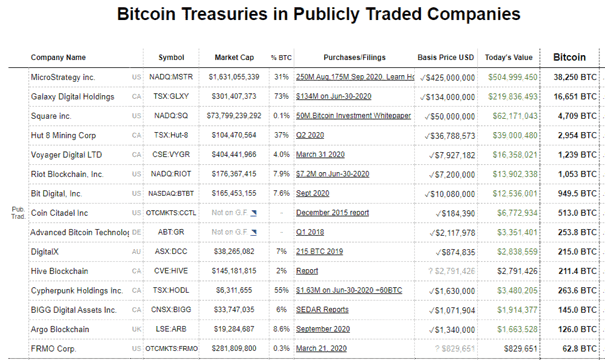Open DigitalX 215 BTC 2019 link
Image resolution: width=605 pixels, height=360 pixels.
[x=319, y=252]
